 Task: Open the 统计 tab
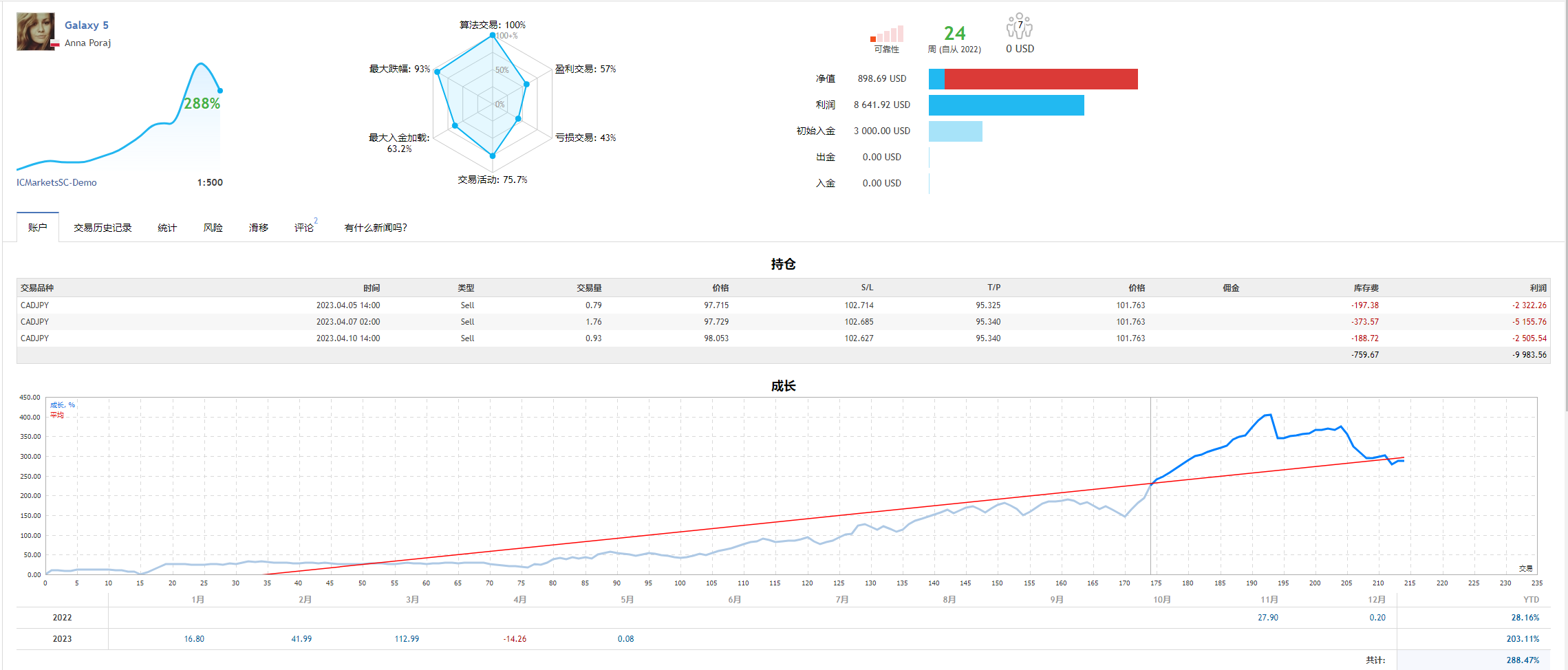pos(167,228)
